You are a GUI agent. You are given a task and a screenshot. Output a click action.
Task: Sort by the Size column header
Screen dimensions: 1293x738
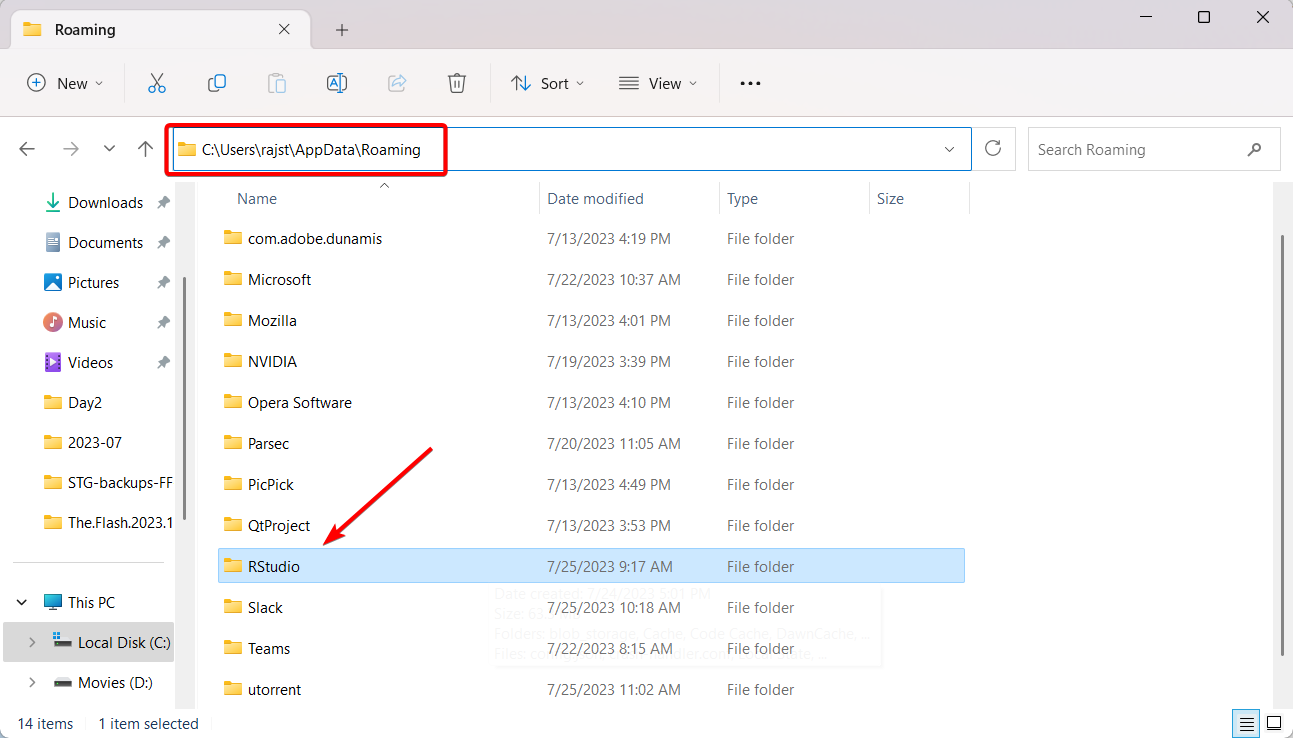pos(890,199)
